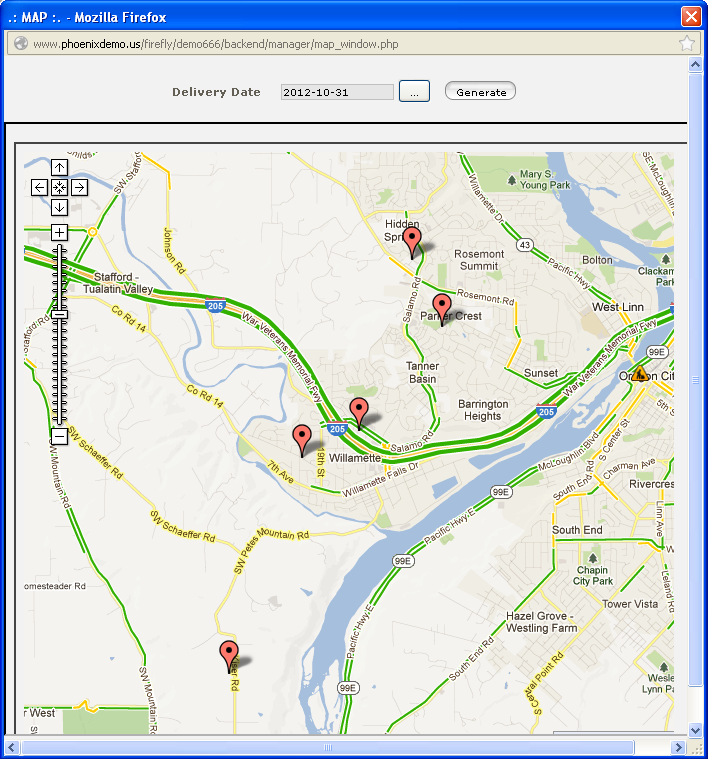The width and height of the screenshot is (708, 759).
Task: Click the Hazel Grove - Westling Farm label
Action: click(542, 622)
